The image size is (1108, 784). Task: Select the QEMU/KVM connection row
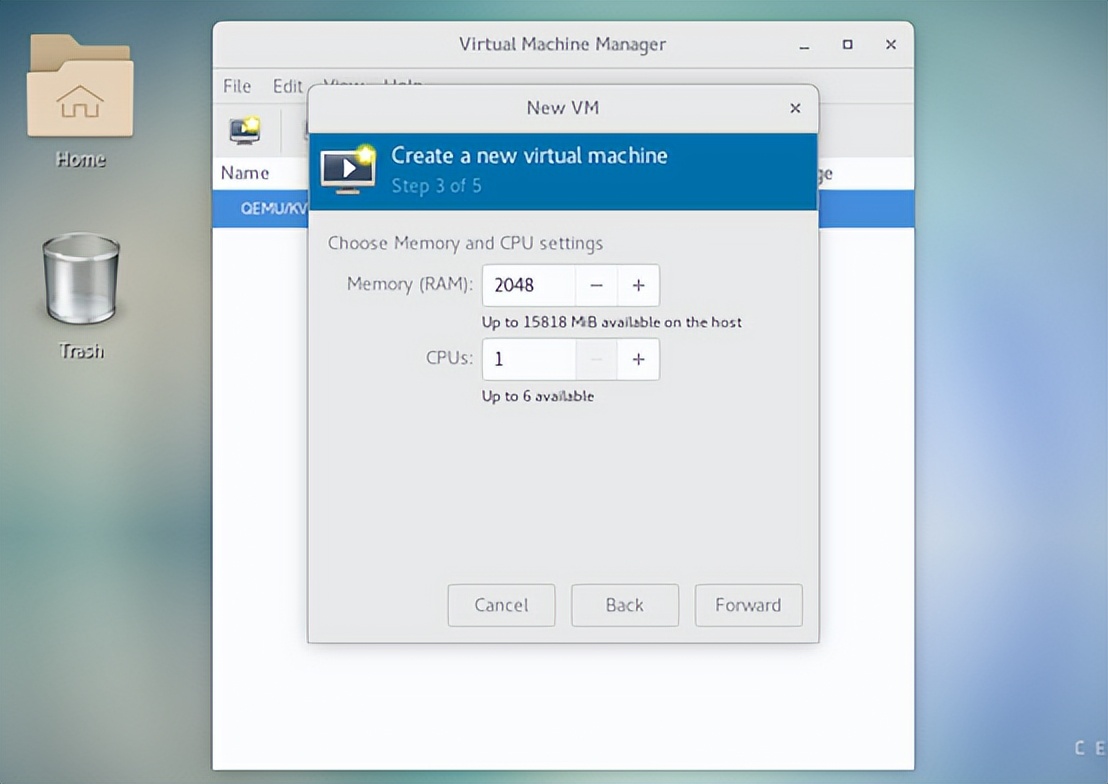(262, 209)
